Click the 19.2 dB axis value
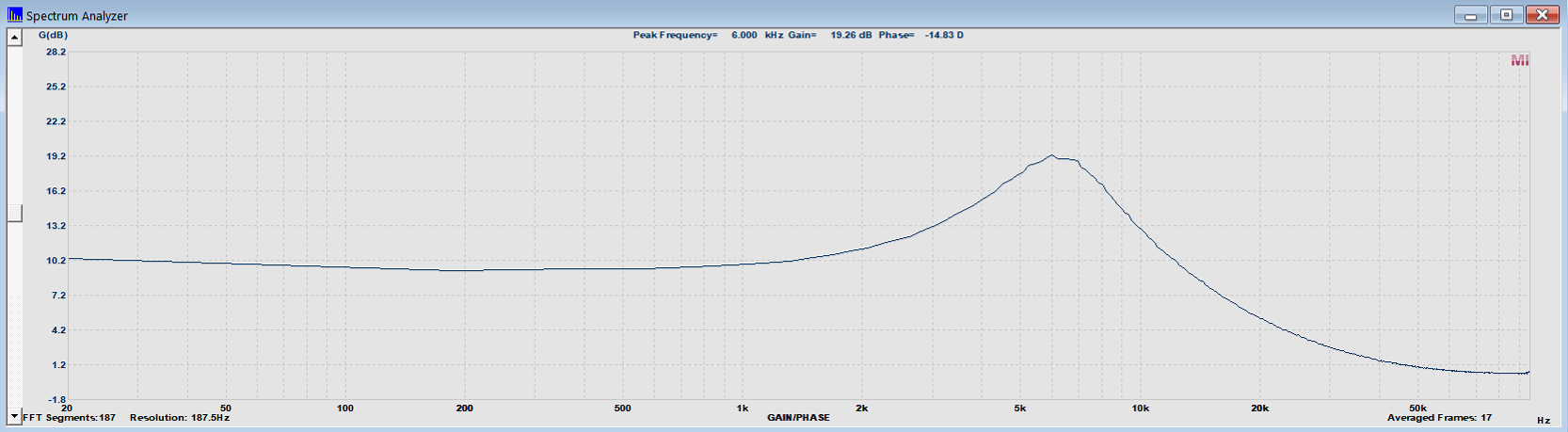Screen dimensions: 1568x432 click(x=56, y=156)
